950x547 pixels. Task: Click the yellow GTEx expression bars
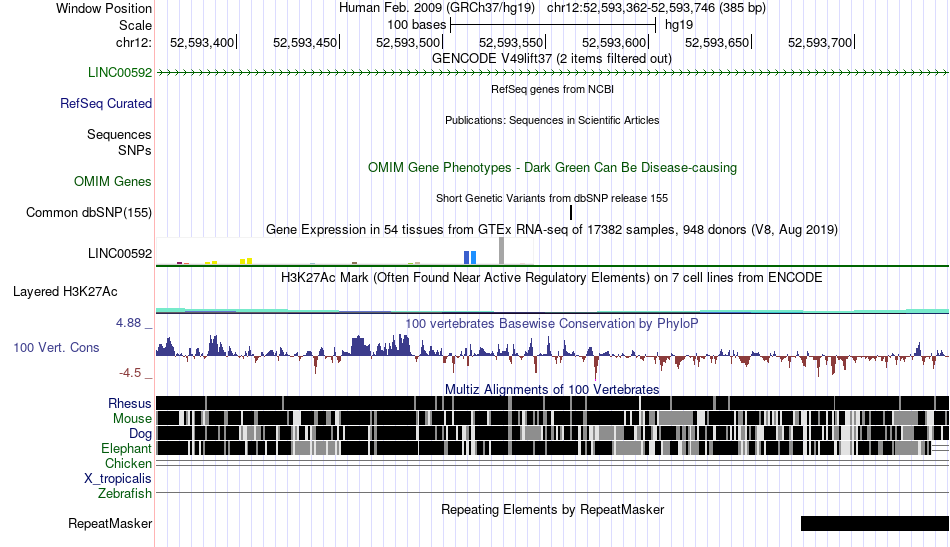click(x=246, y=261)
